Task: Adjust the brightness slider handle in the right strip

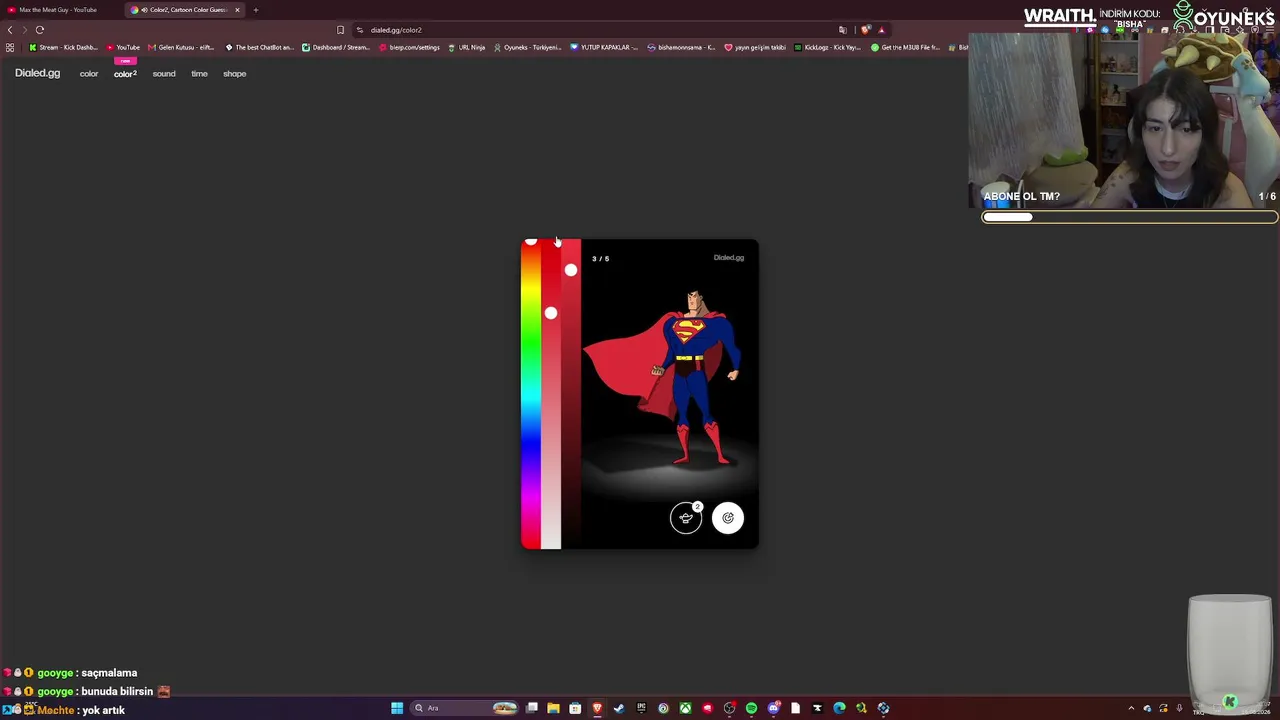Action: coord(570,270)
